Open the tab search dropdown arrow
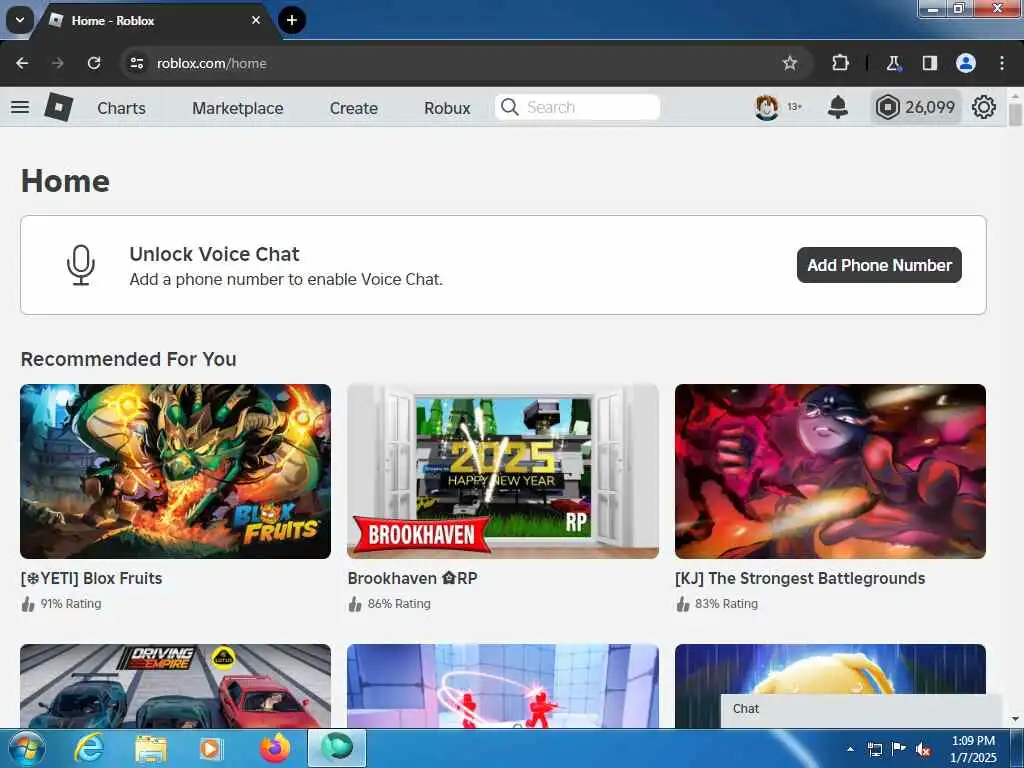 (20, 20)
